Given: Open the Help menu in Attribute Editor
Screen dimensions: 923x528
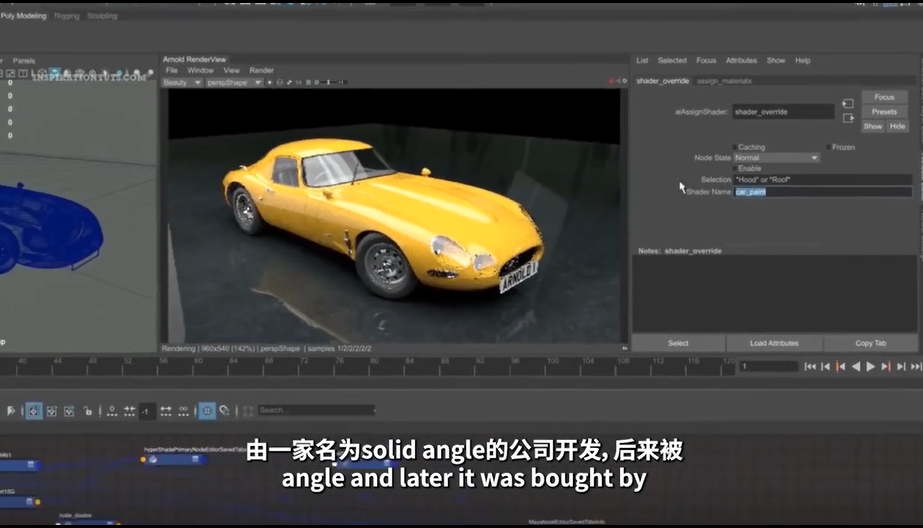Looking at the screenshot, I should coord(802,61).
